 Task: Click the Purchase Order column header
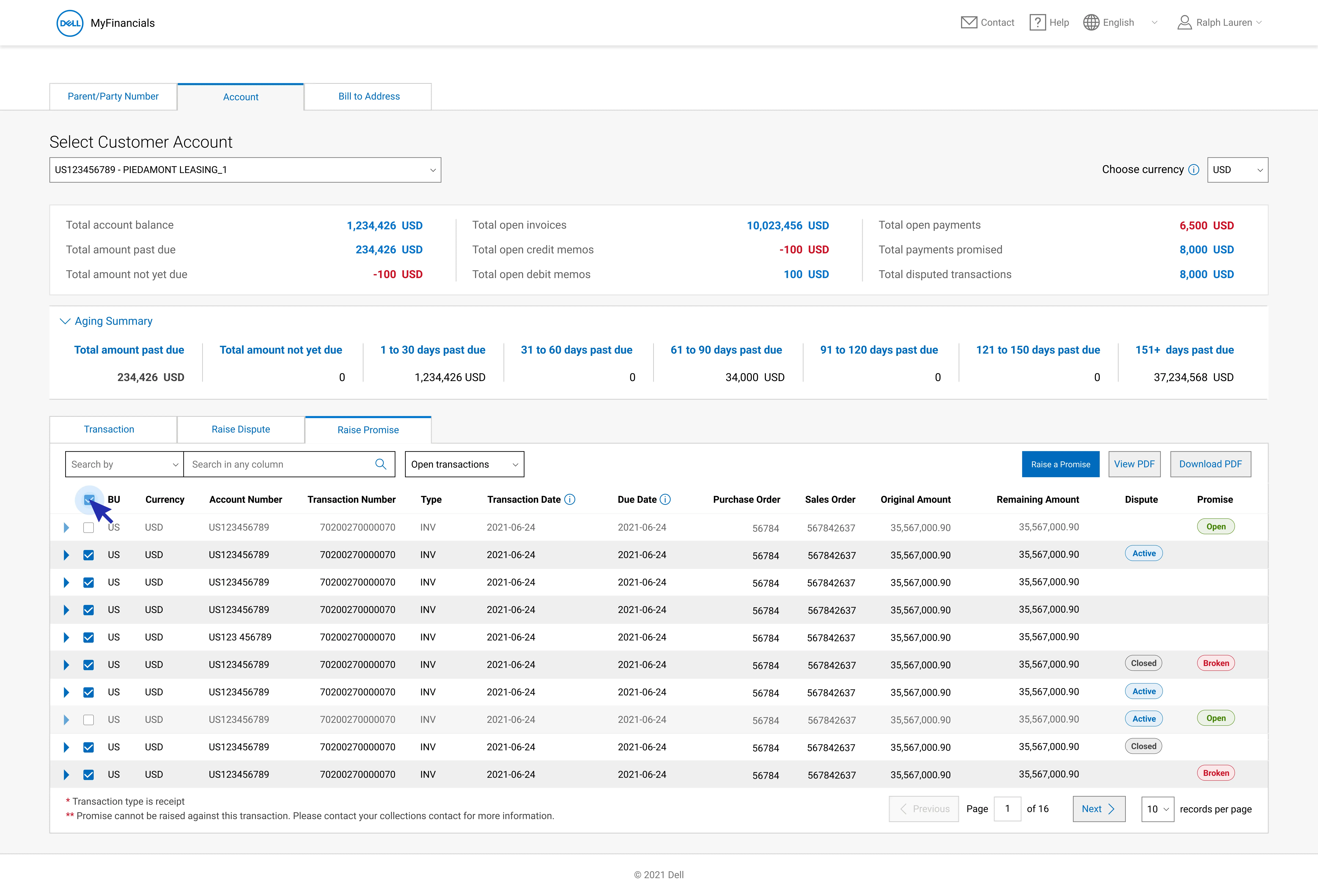pos(746,500)
